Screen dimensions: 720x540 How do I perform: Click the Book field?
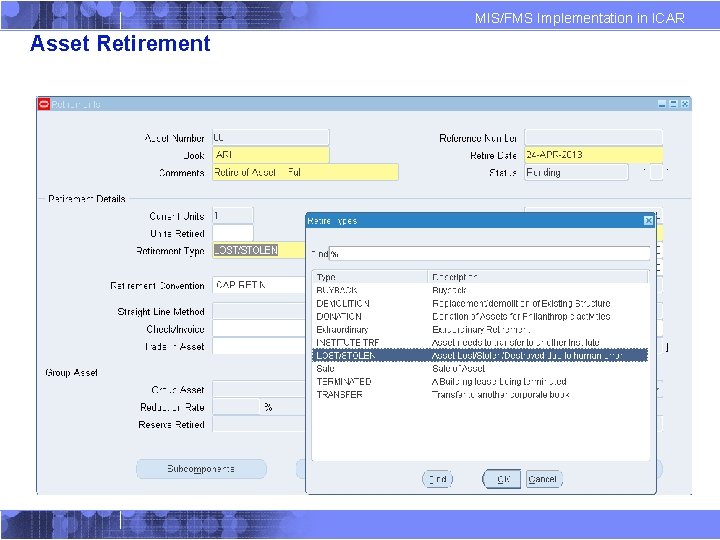pos(270,155)
